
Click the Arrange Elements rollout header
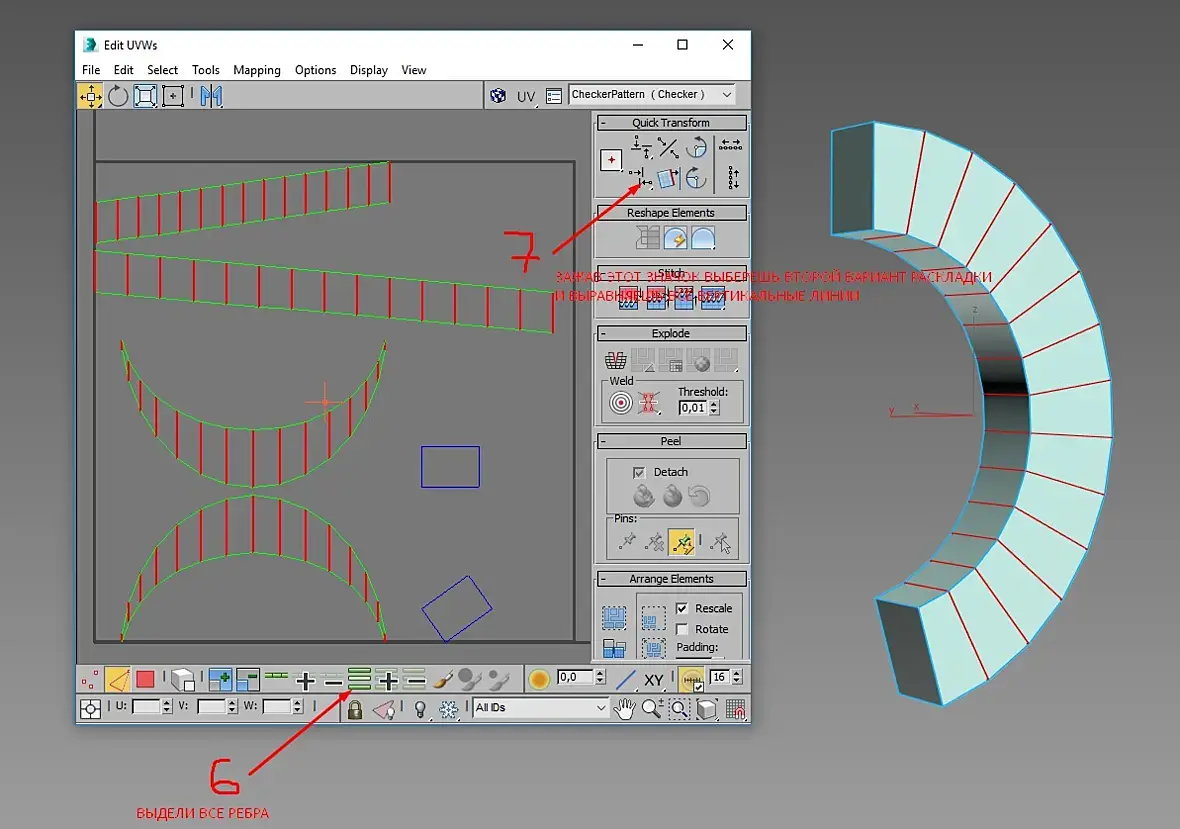(x=671, y=578)
